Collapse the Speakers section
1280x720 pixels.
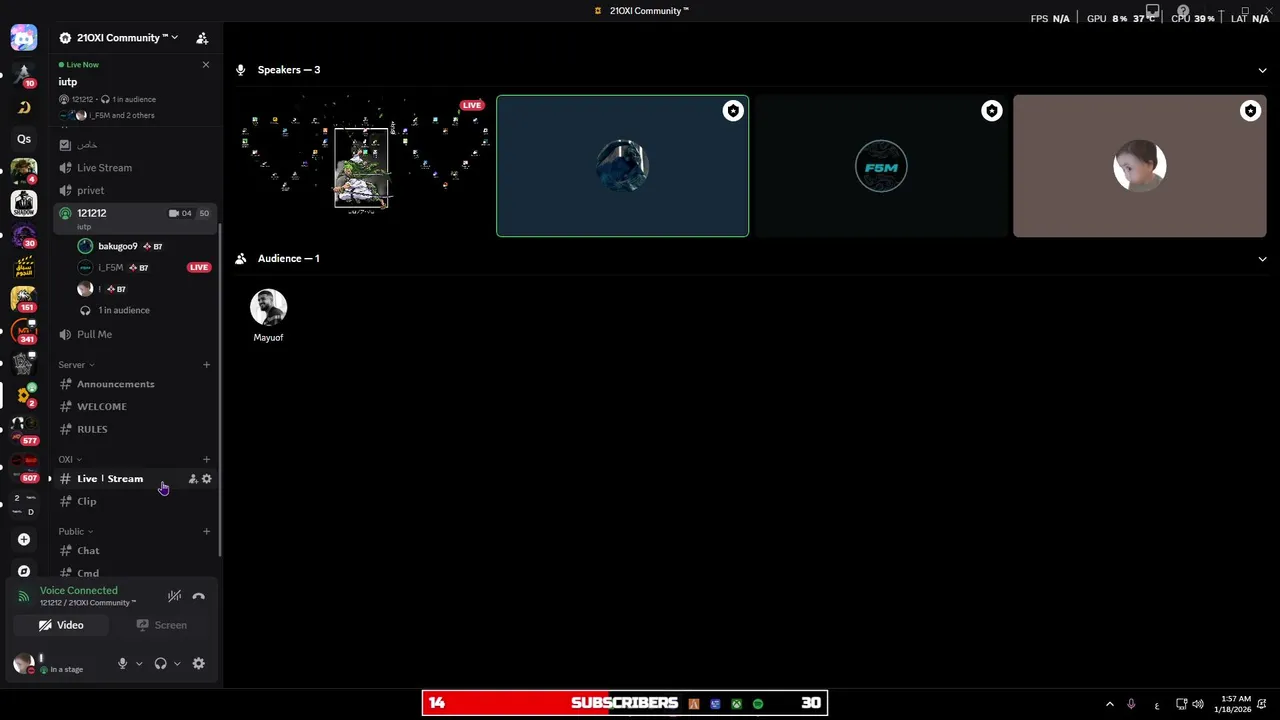pos(1262,70)
